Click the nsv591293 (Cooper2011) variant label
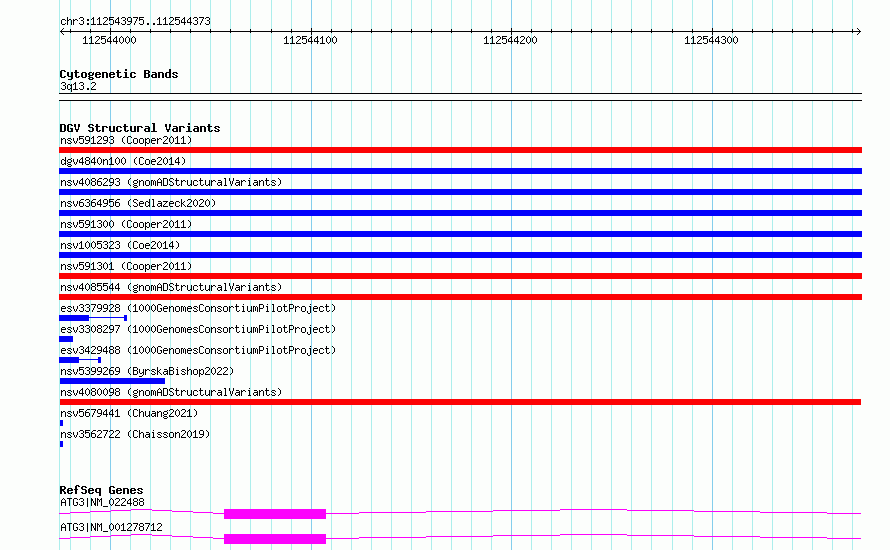The image size is (890, 550). point(126,140)
